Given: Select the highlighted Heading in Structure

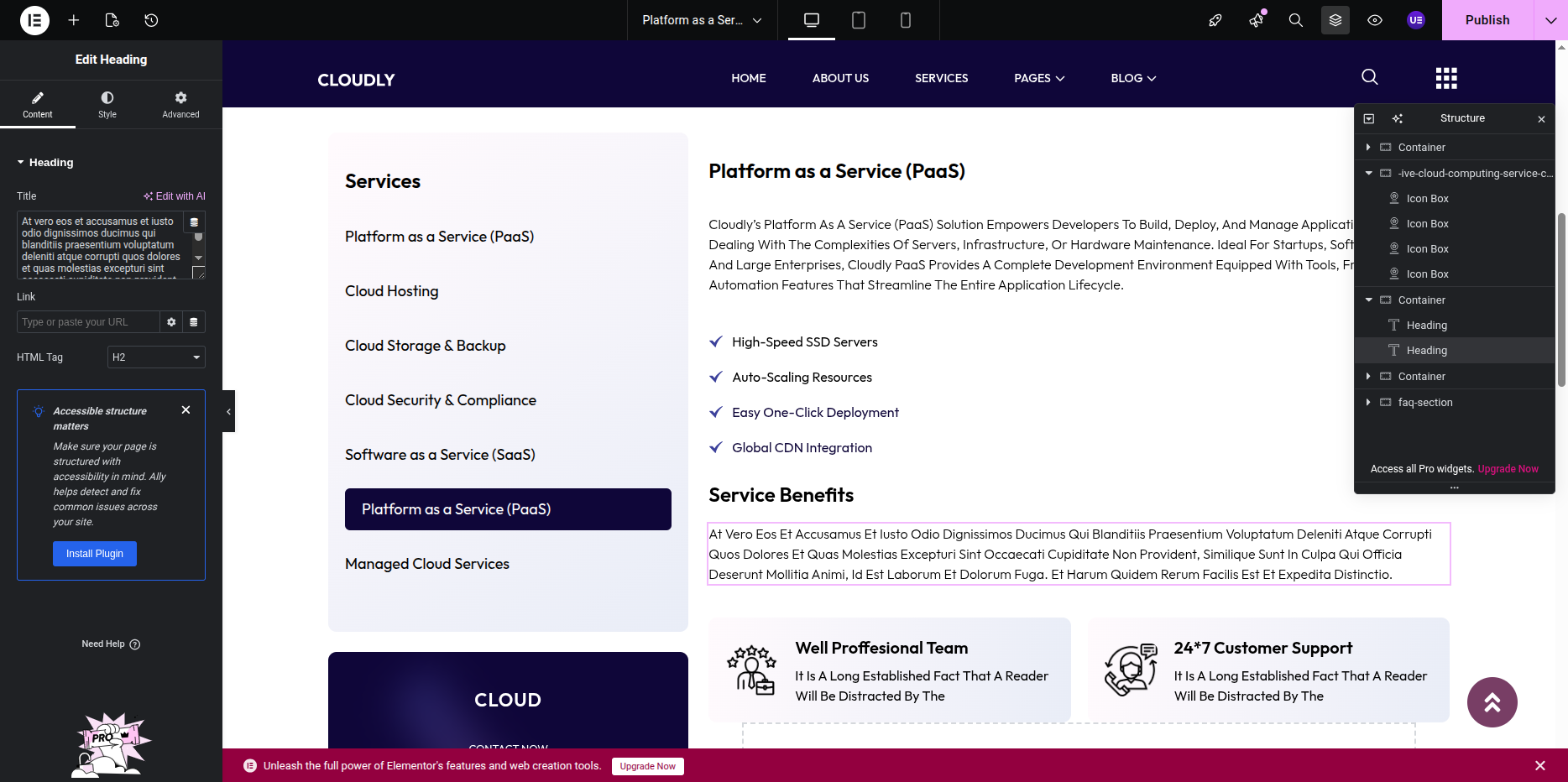Looking at the screenshot, I should [1454, 350].
